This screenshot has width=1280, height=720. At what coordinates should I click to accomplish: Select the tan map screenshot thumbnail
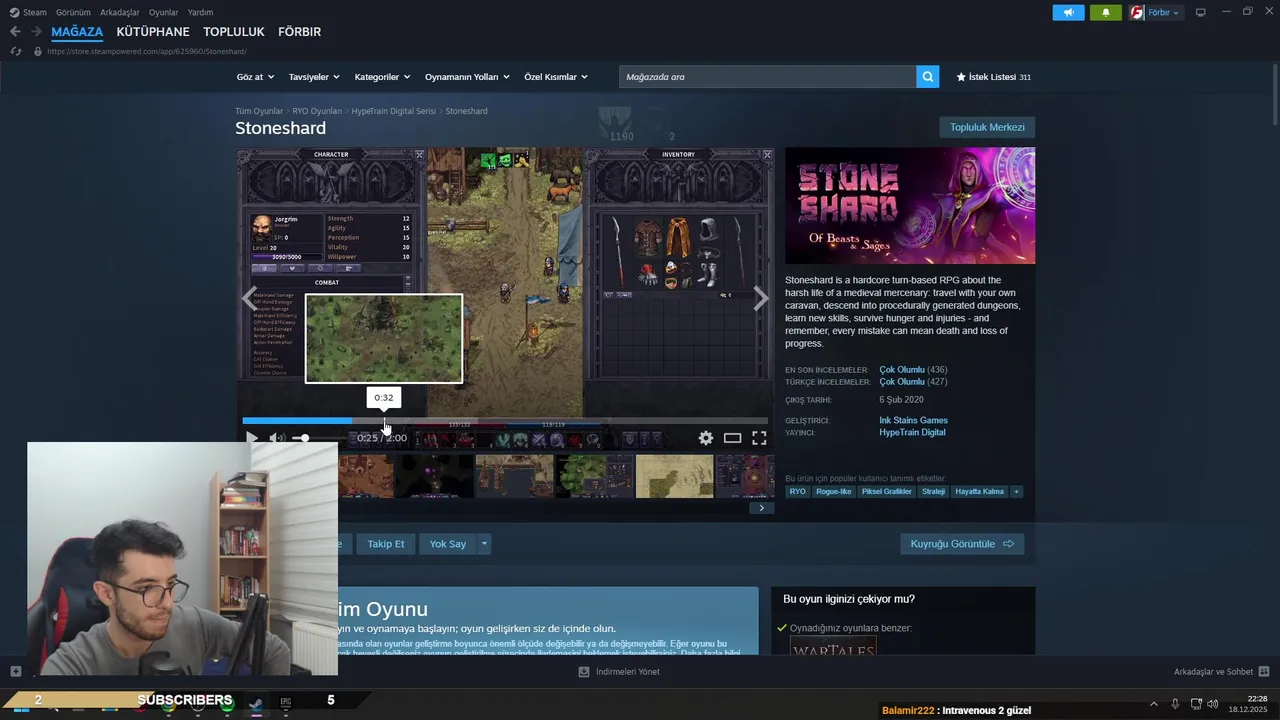(675, 476)
